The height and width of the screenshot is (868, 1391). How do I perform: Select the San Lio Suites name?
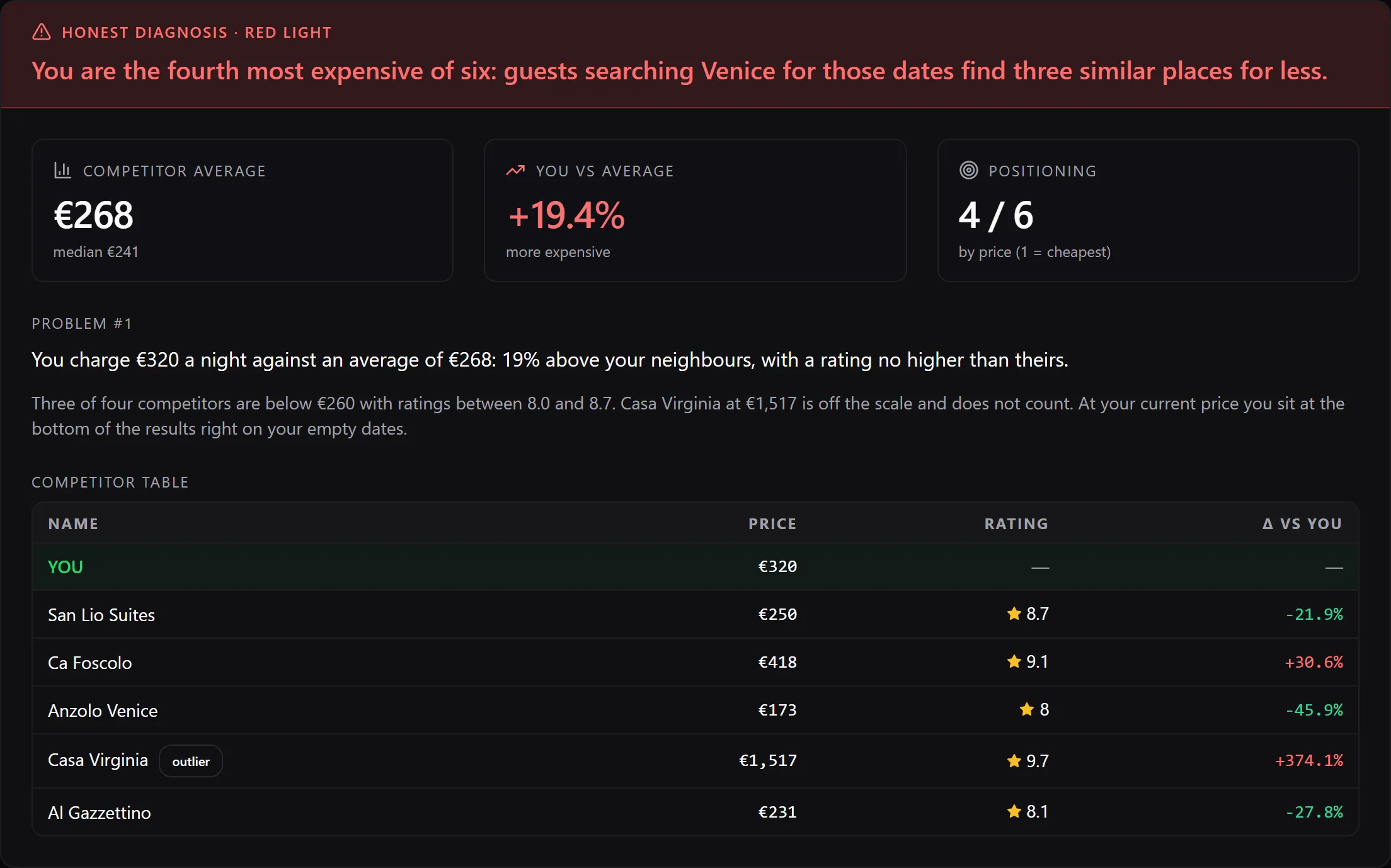point(101,615)
